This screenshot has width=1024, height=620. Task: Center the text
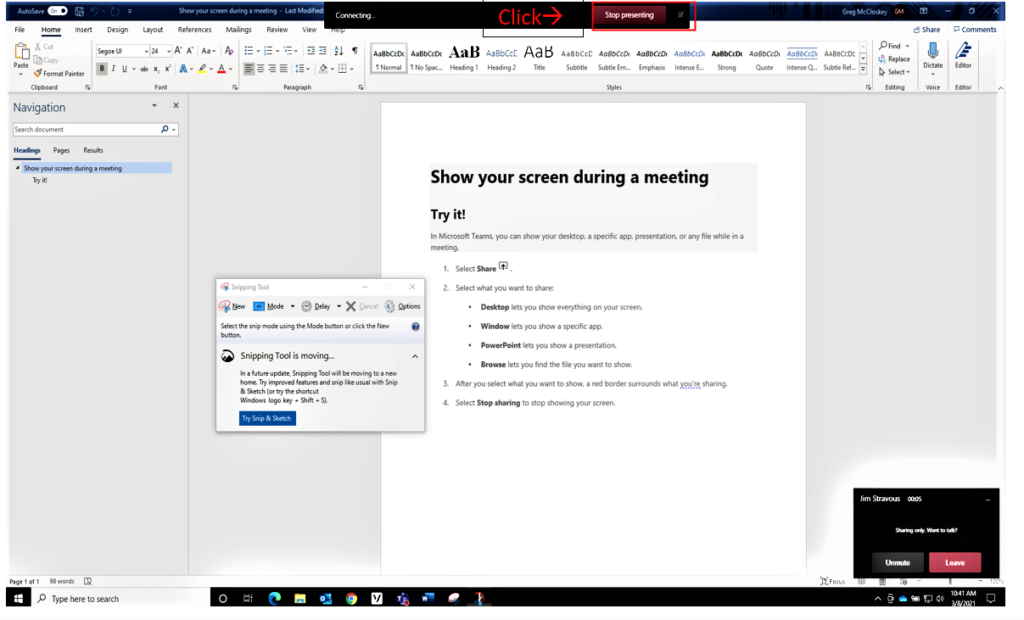261,69
